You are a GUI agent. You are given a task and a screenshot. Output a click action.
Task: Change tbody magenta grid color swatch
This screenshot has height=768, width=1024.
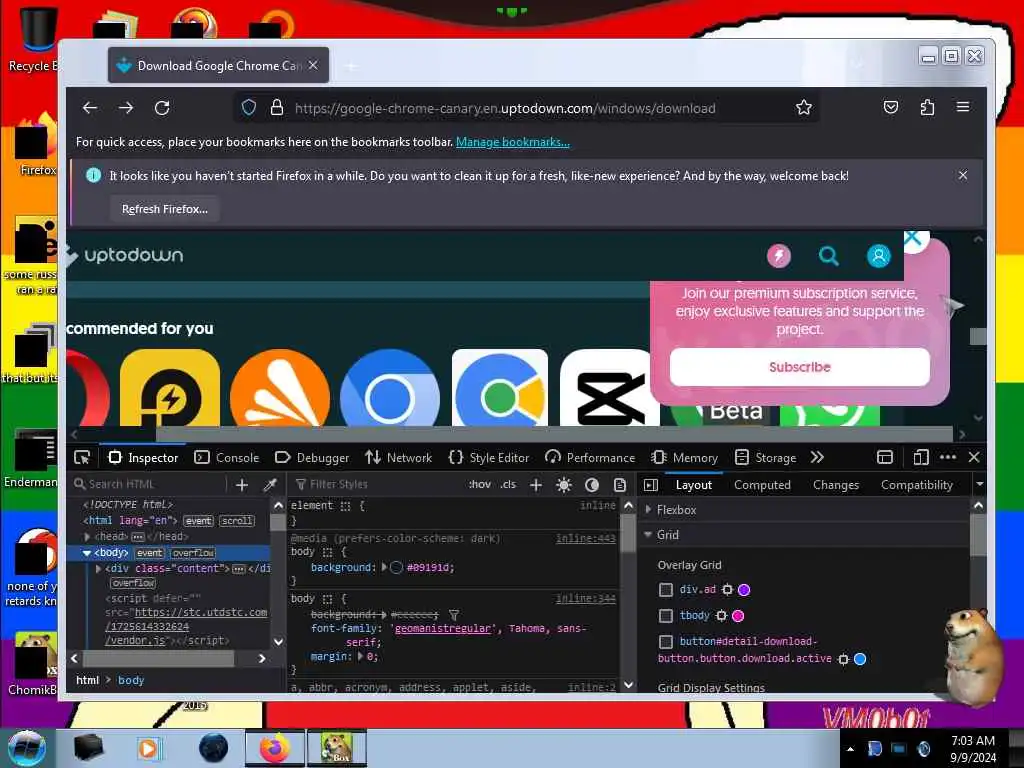point(738,615)
